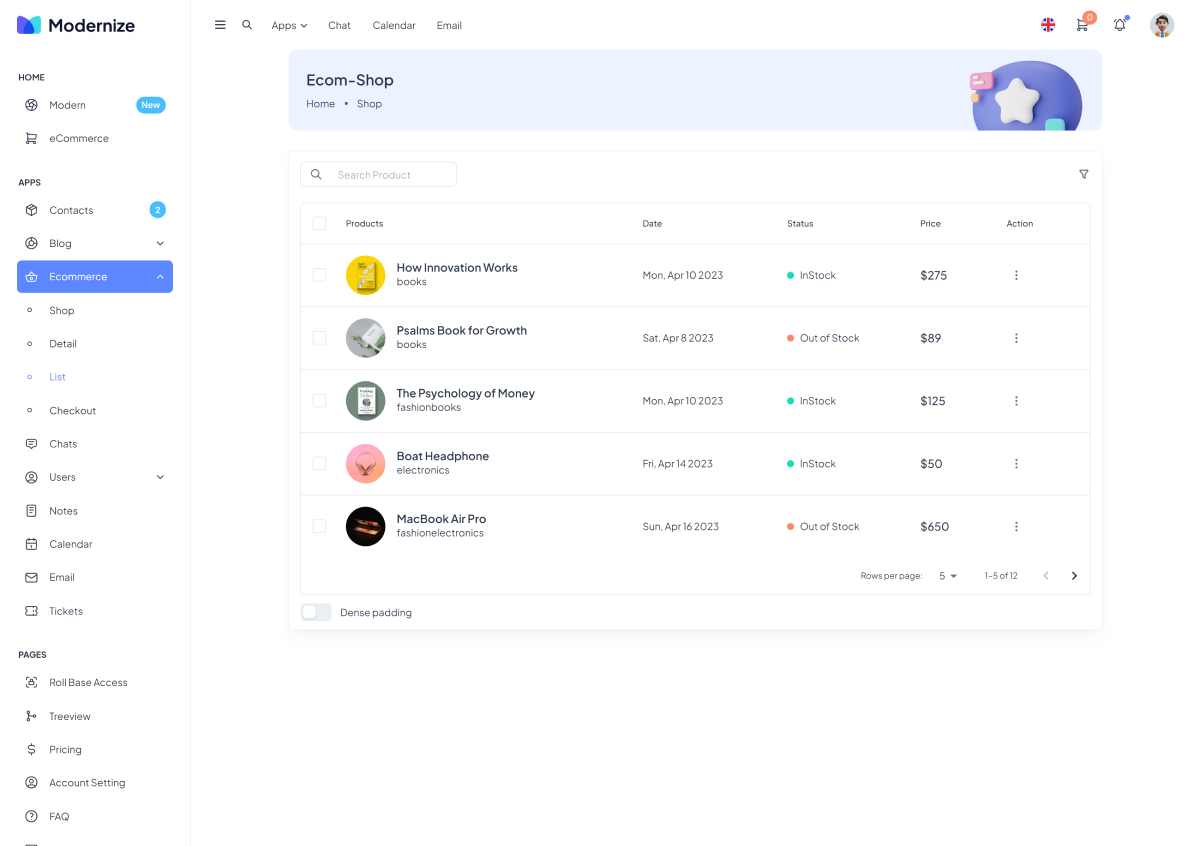Open Calendar from the top navigation
The image size is (1200, 846).
pyautogui.click(x=394, y=25)
